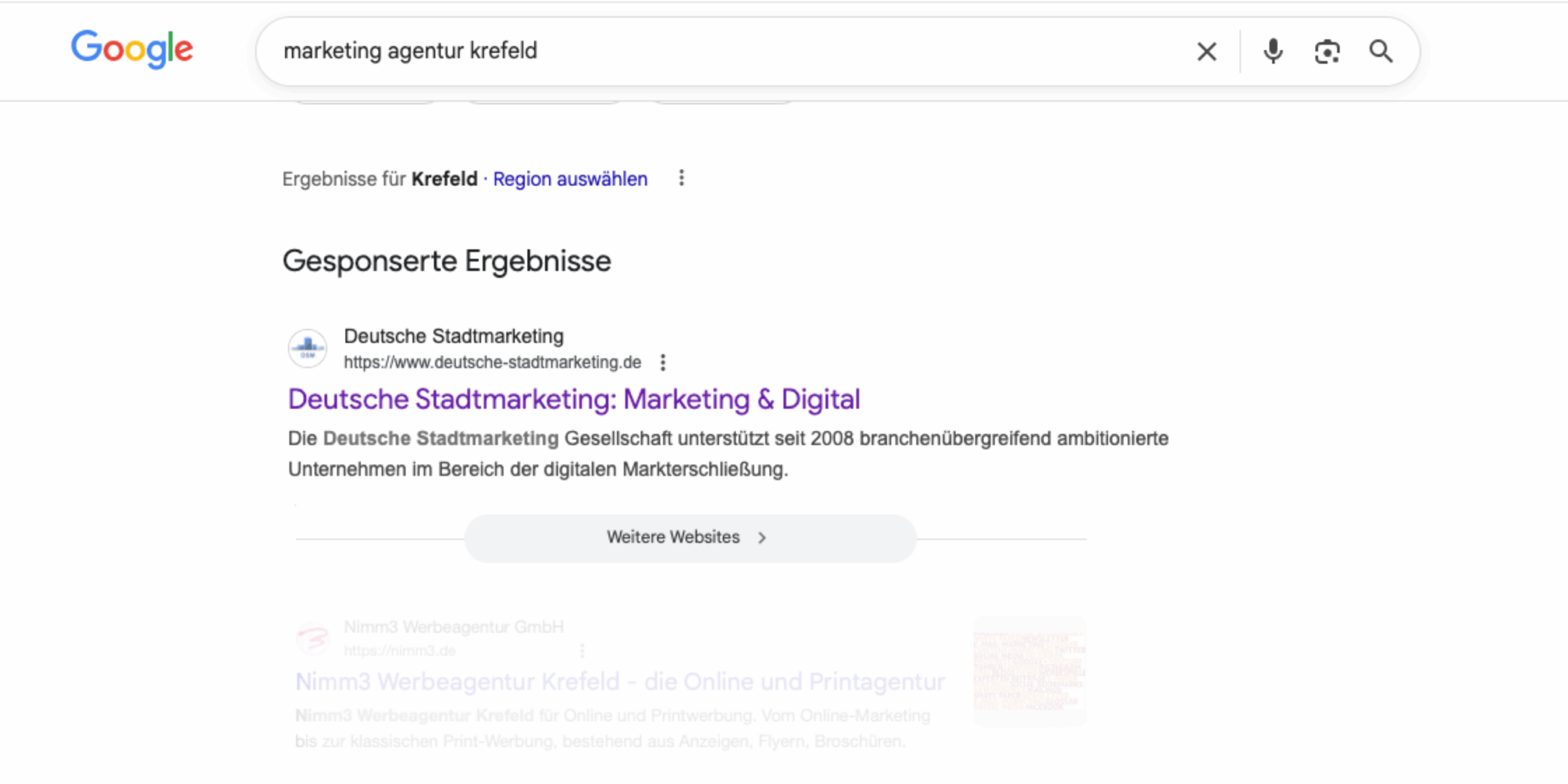
Task: Open options menu next to deutsche-stadtmarketing.de URL
Action: 663,362
